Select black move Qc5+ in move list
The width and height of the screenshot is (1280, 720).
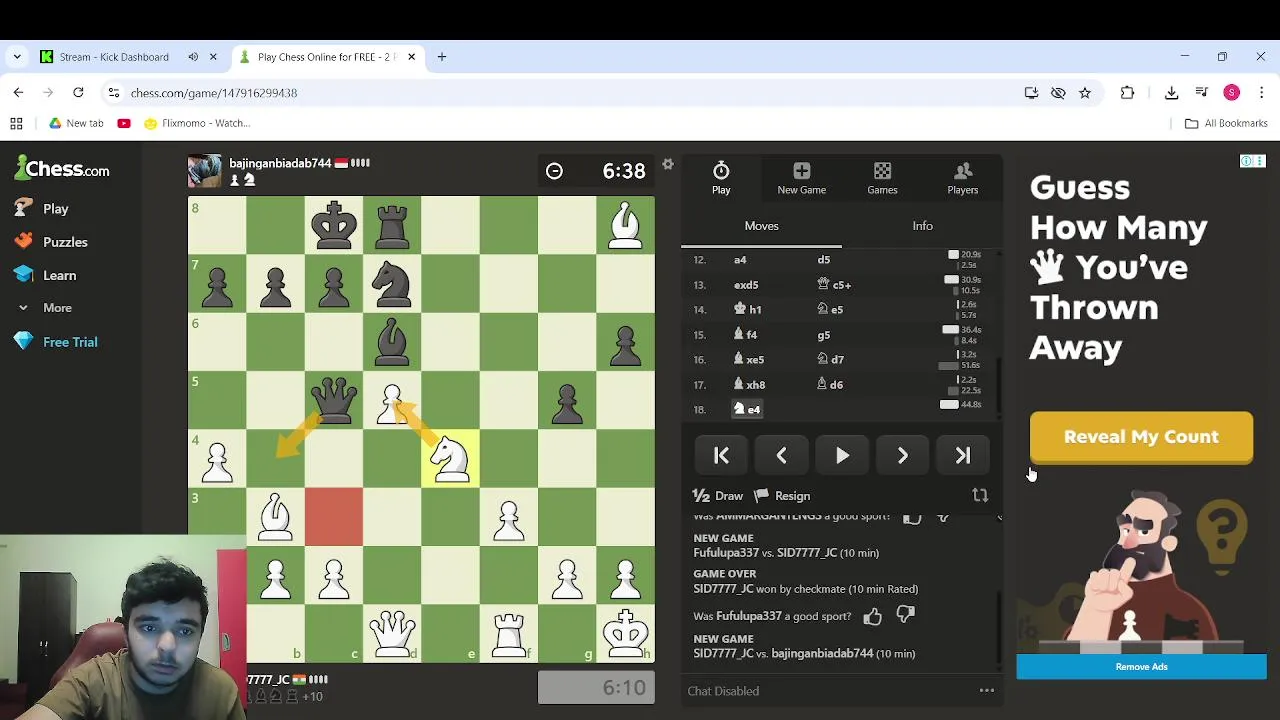pyautogui.click(x=834, y=285)
